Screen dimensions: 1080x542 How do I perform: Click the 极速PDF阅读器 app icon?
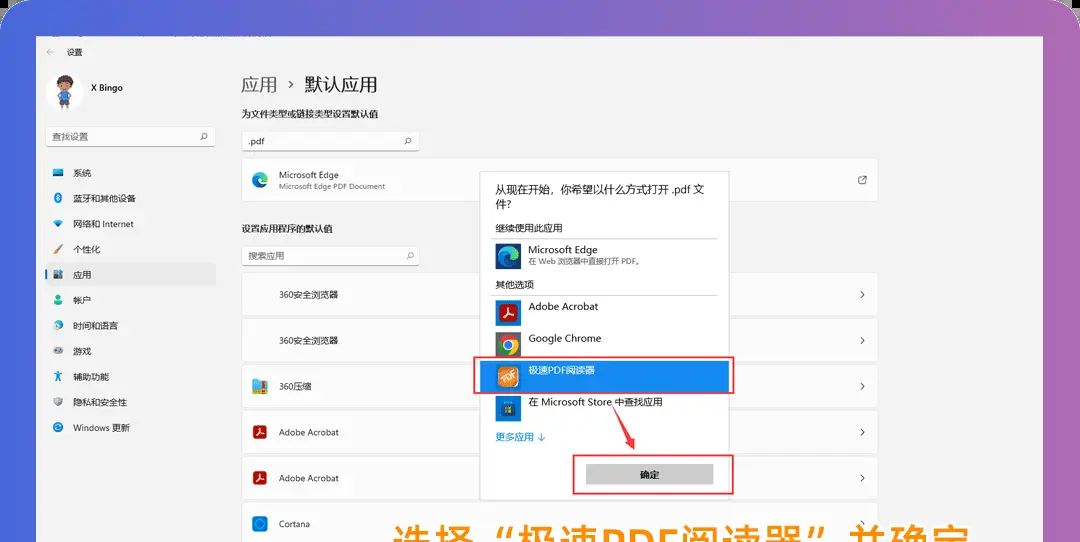pos(508,376)
